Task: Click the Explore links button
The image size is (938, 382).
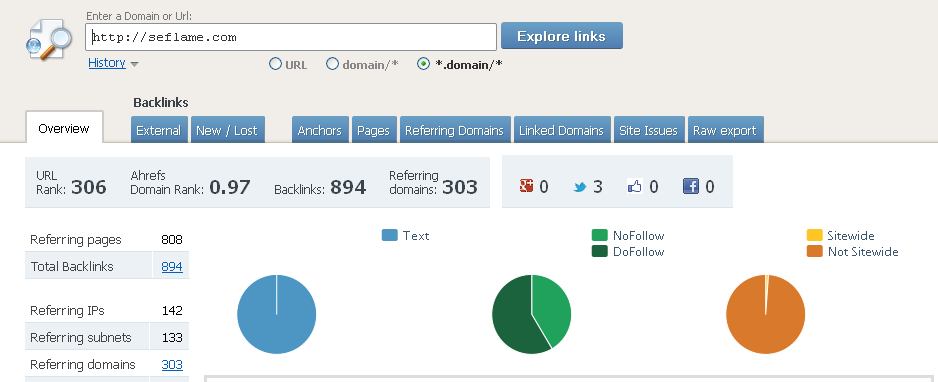Action: click(x=562, y=36)
